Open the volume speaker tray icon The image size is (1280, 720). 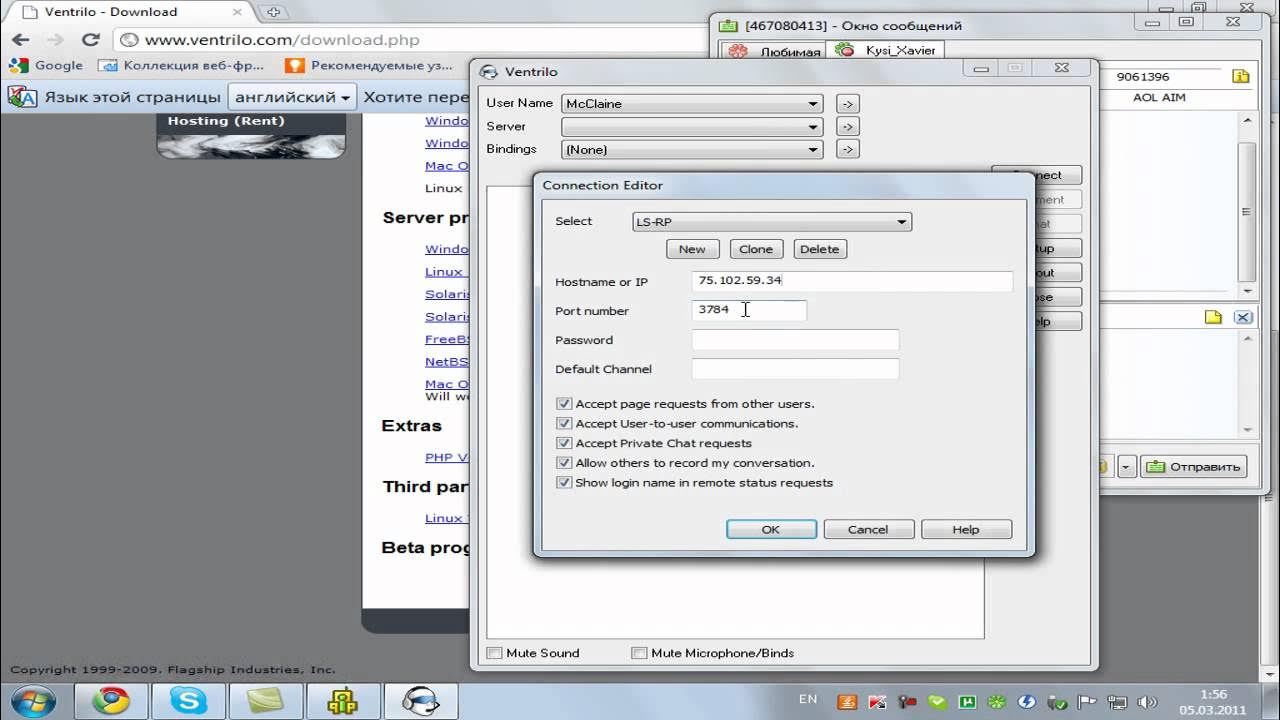(x=1147, y=702)
